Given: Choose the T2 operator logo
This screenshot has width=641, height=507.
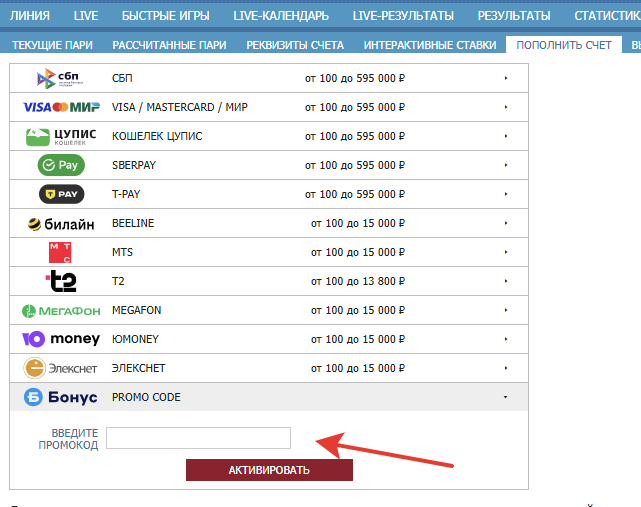Looking at the screenshot, I should coord(60,281).
